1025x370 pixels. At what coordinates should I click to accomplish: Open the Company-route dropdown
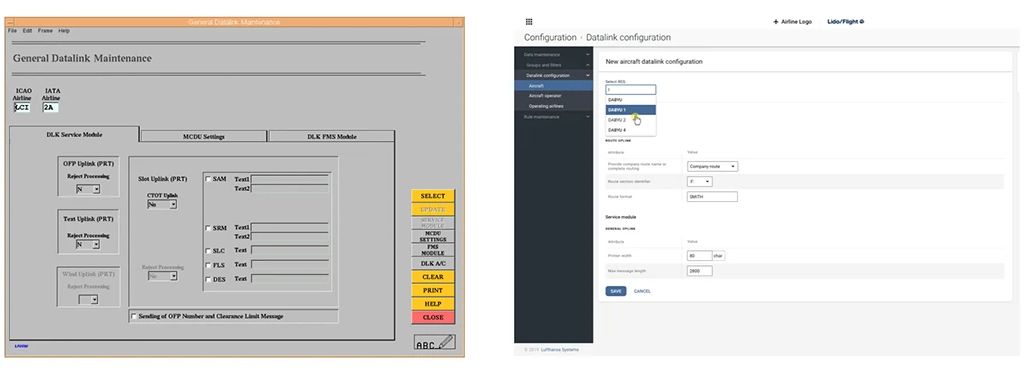coord(713,167)
